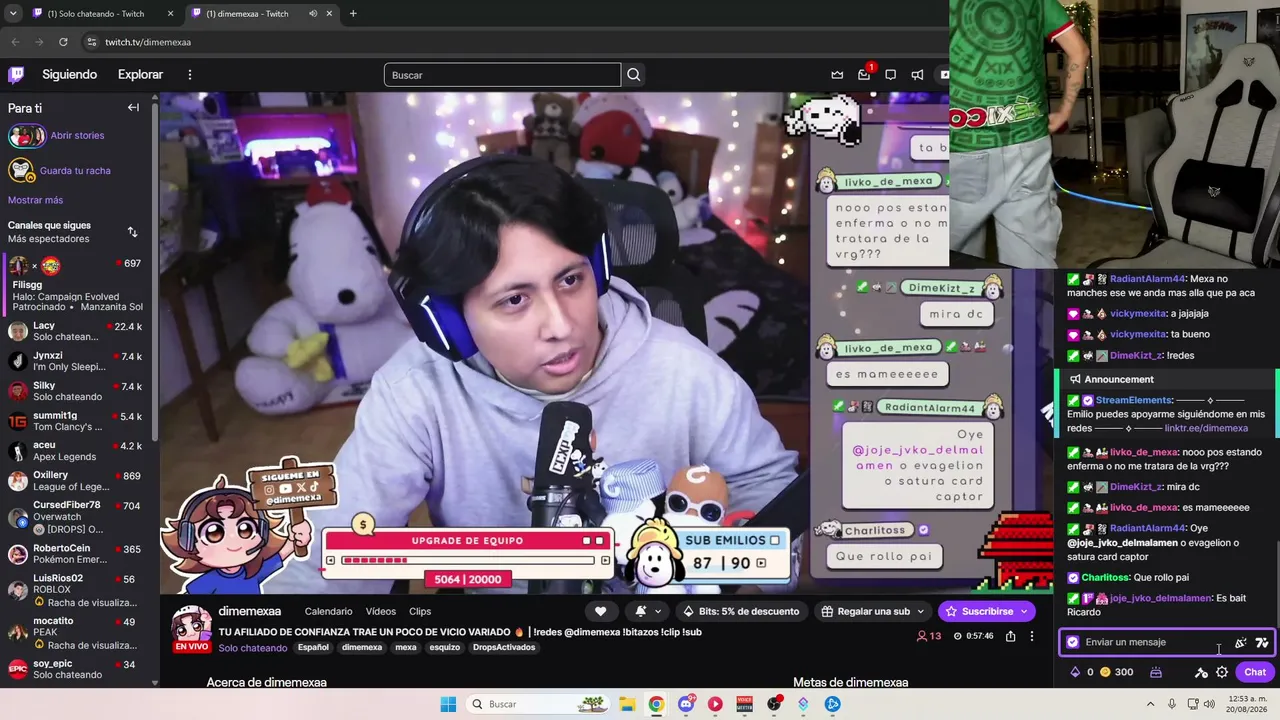Go to the Twitch home logo
The width and height of the screenshot is (1280, 720).
[x=16, y=74]
